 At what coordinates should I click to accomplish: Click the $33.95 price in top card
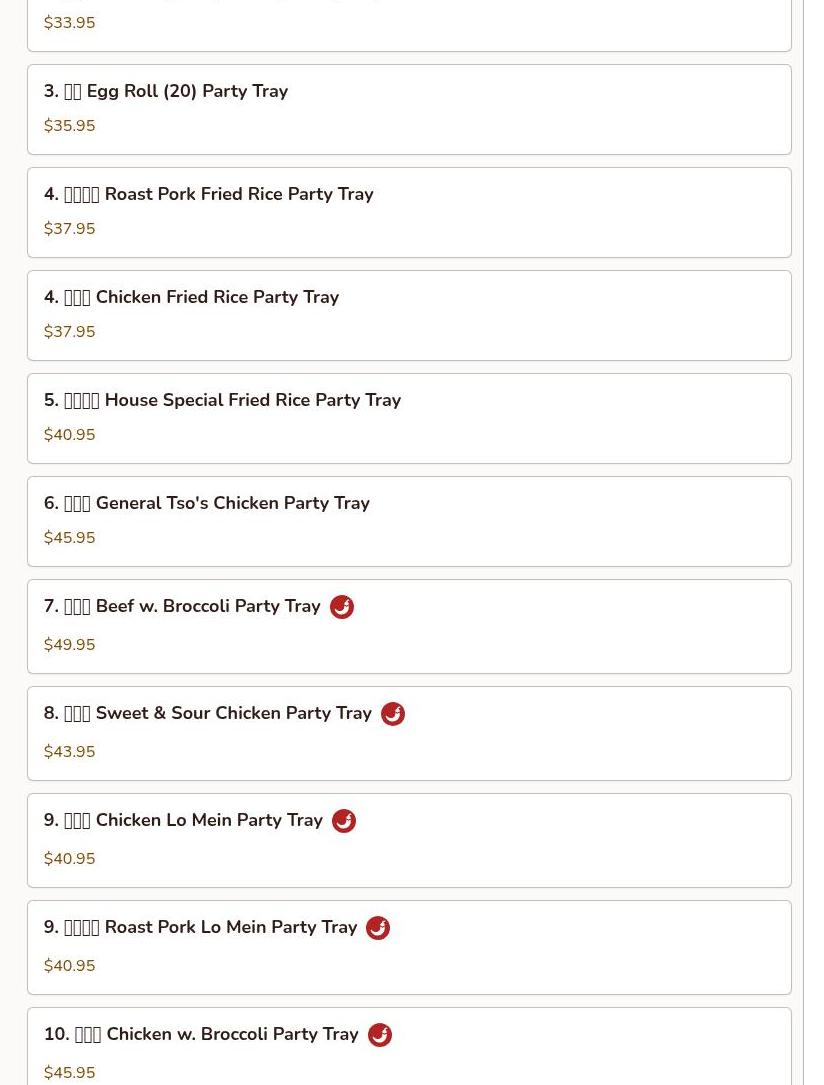69,23
